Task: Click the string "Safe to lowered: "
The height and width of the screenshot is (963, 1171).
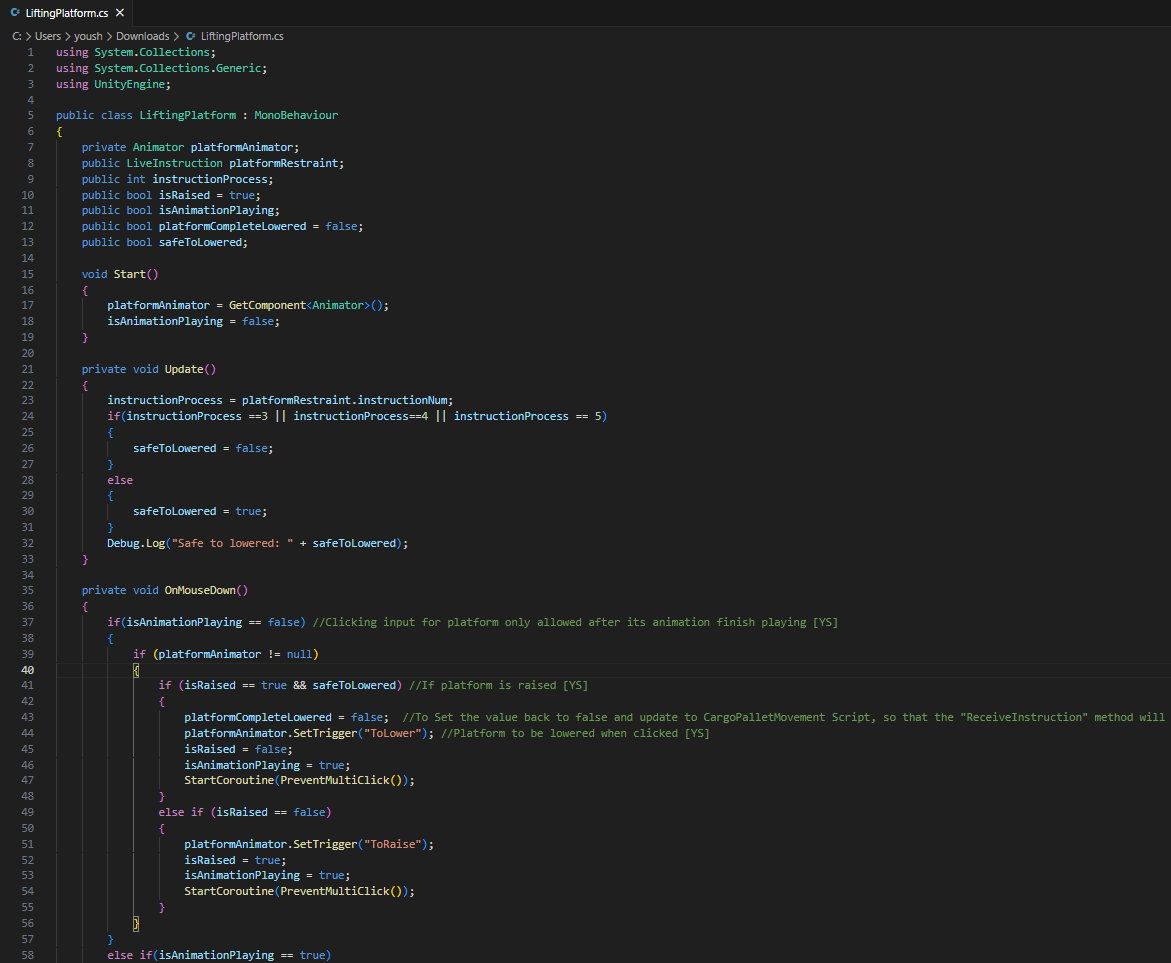Action: pyautogui.click(x=232, y=543)
